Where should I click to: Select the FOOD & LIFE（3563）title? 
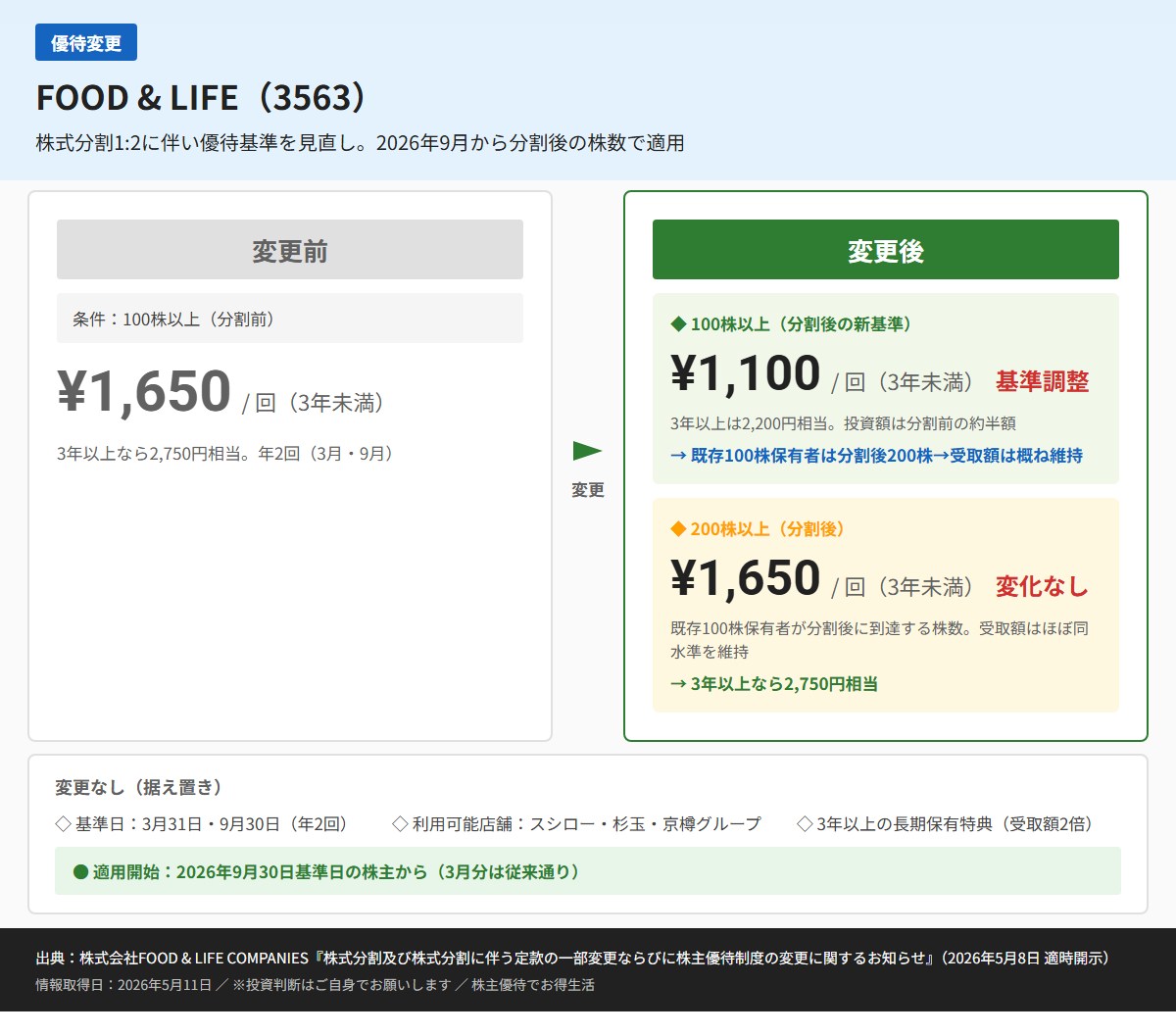tap(202, 98)
